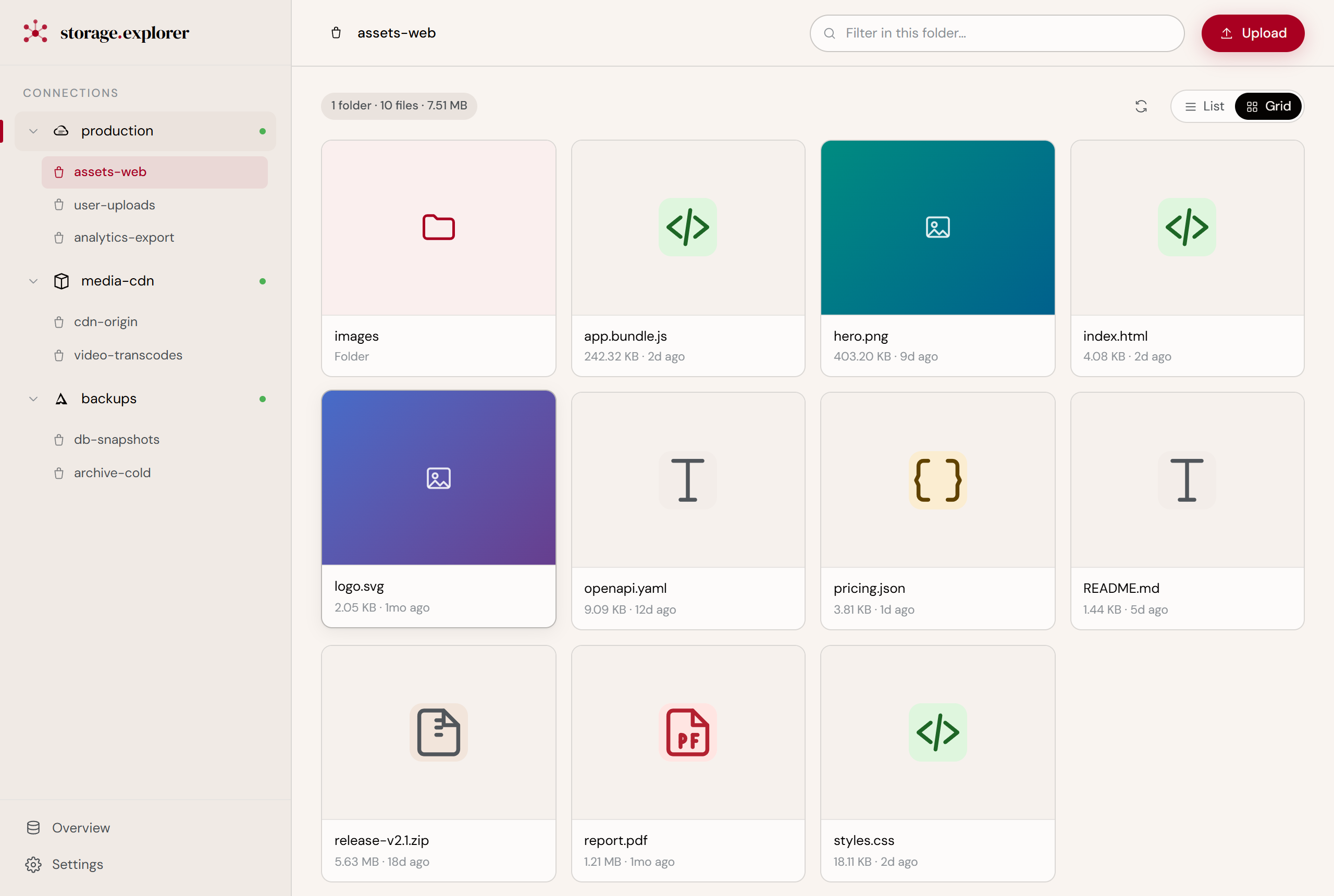
Task: Click the green status dot for production
Action: tap(262, 131)
